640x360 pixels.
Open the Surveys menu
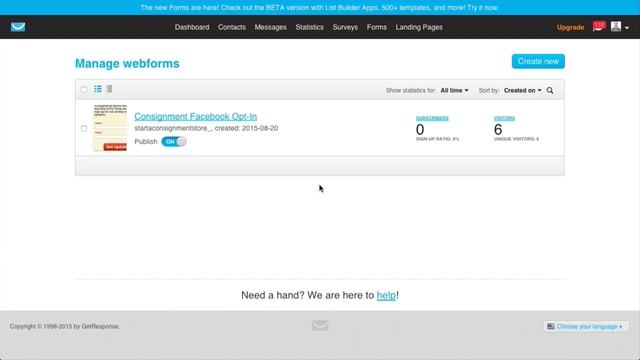[345, 27]
